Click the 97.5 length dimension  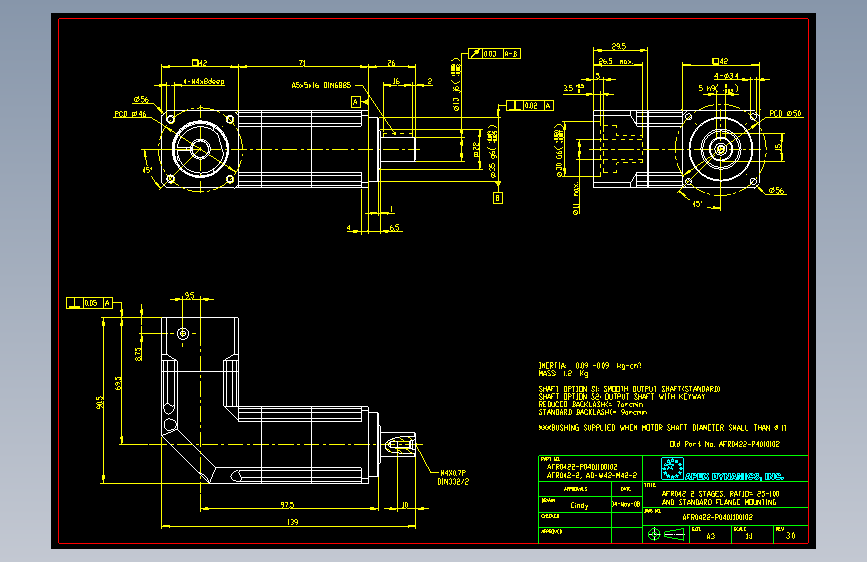point(287,504)
